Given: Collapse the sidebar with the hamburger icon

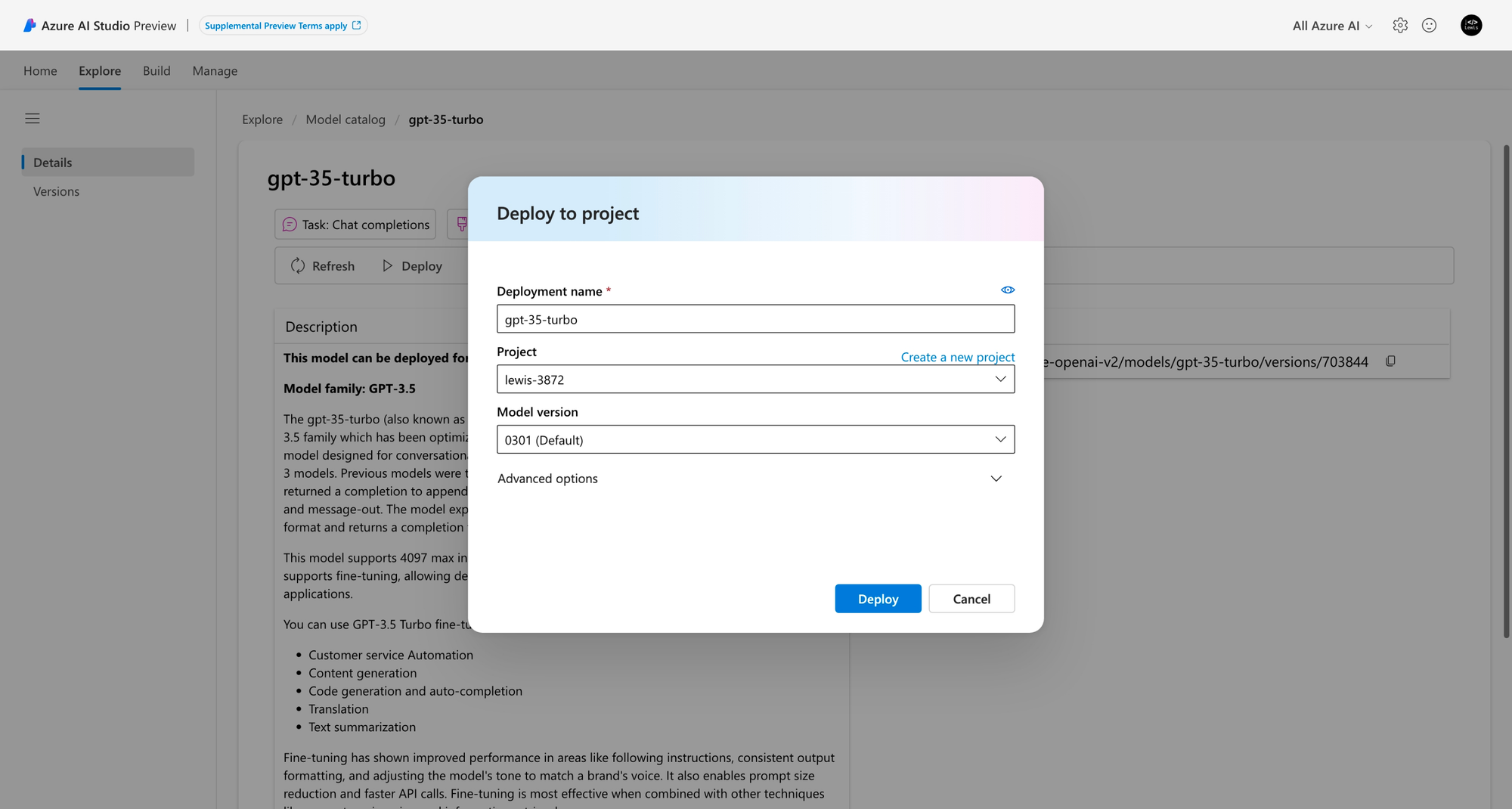Looking at the screenshot, I should click(33, 119).
